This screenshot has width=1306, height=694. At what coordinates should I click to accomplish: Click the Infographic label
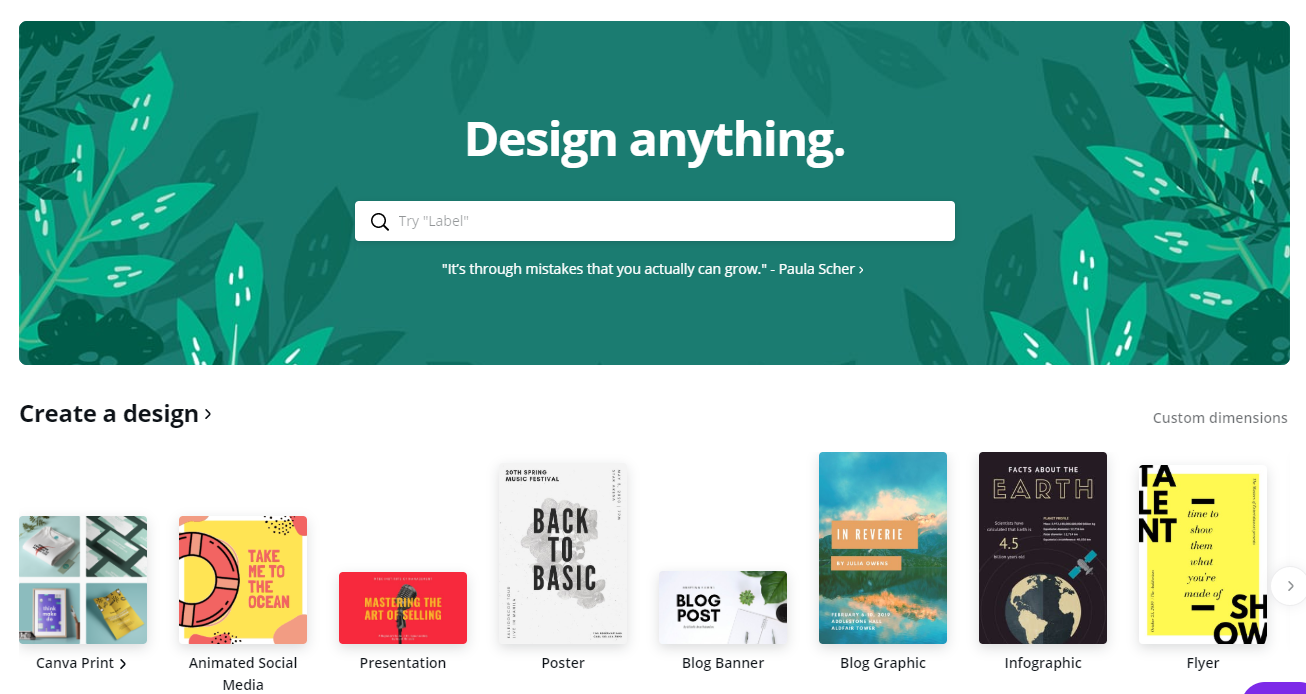coord(1043,663)
